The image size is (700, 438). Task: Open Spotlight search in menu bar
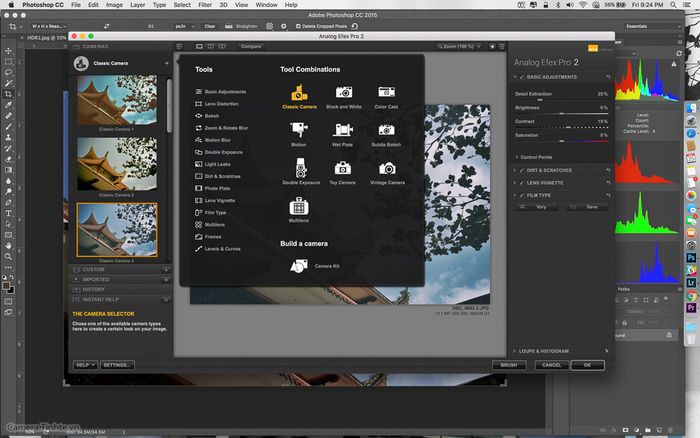click(673, 5)
